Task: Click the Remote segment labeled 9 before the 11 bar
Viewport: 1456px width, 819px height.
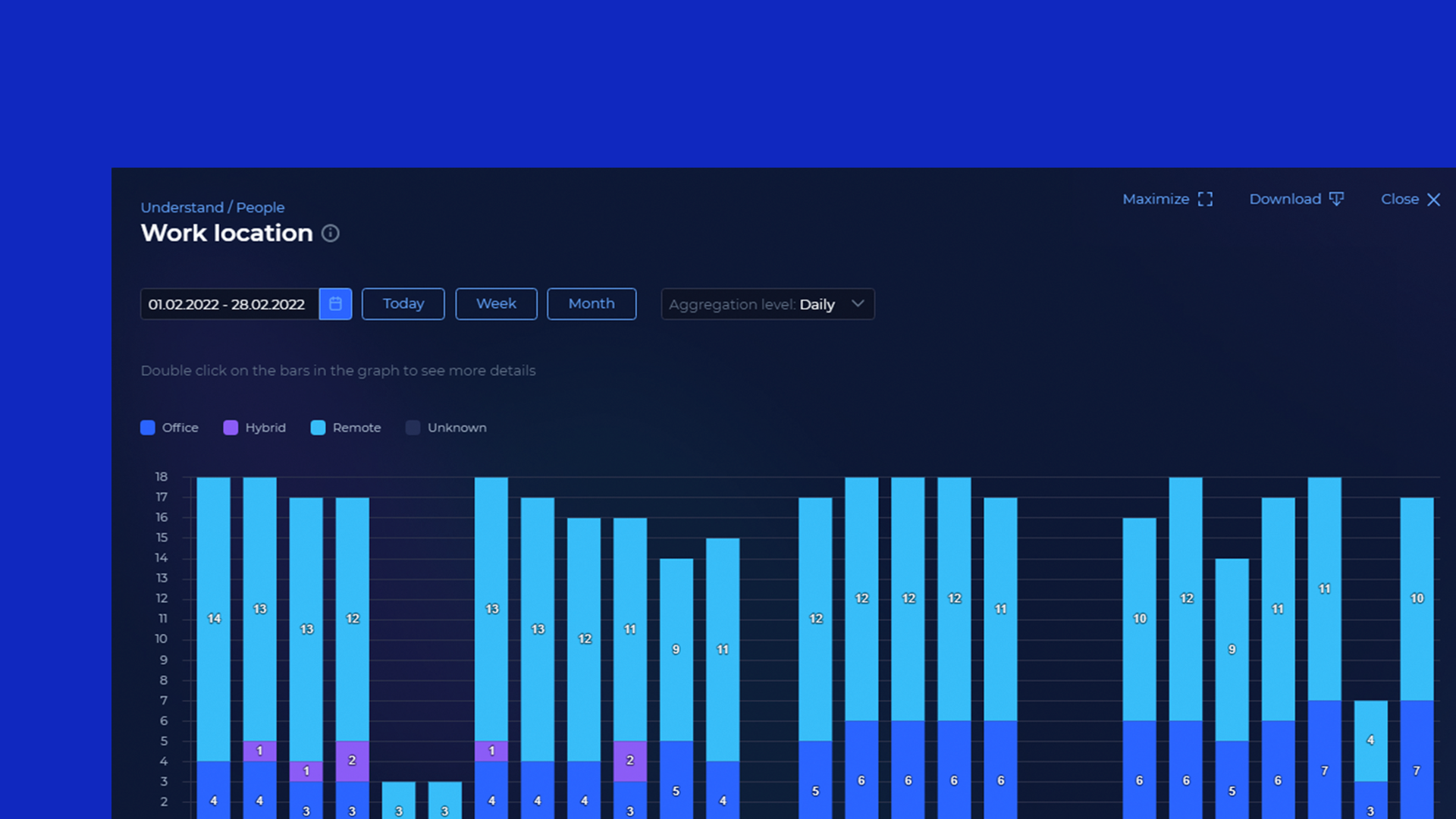Action: pyautogui.click(x=676, y=650)
